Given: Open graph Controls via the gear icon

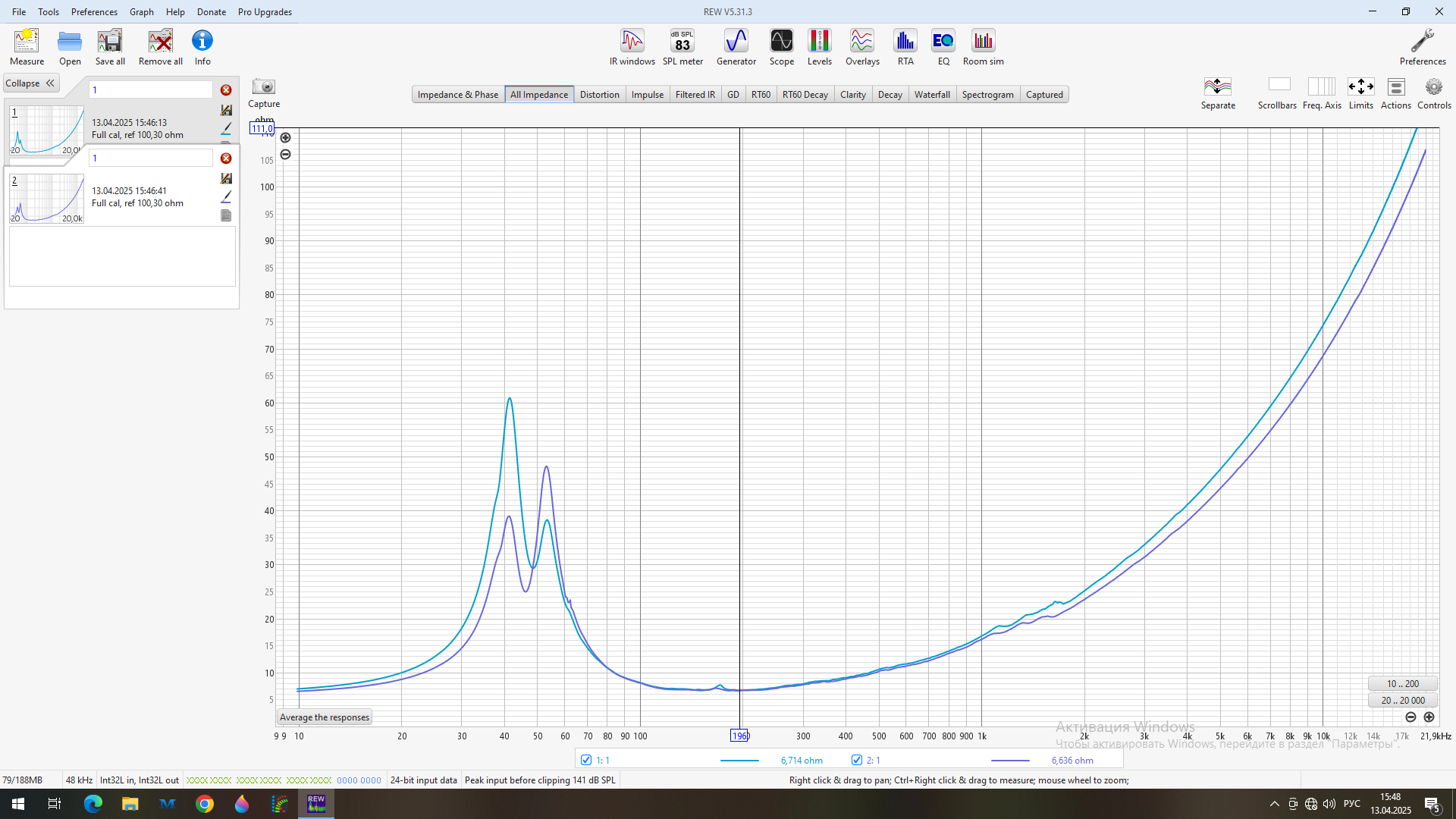Looking at the screenshot, I should point(1434,93).
